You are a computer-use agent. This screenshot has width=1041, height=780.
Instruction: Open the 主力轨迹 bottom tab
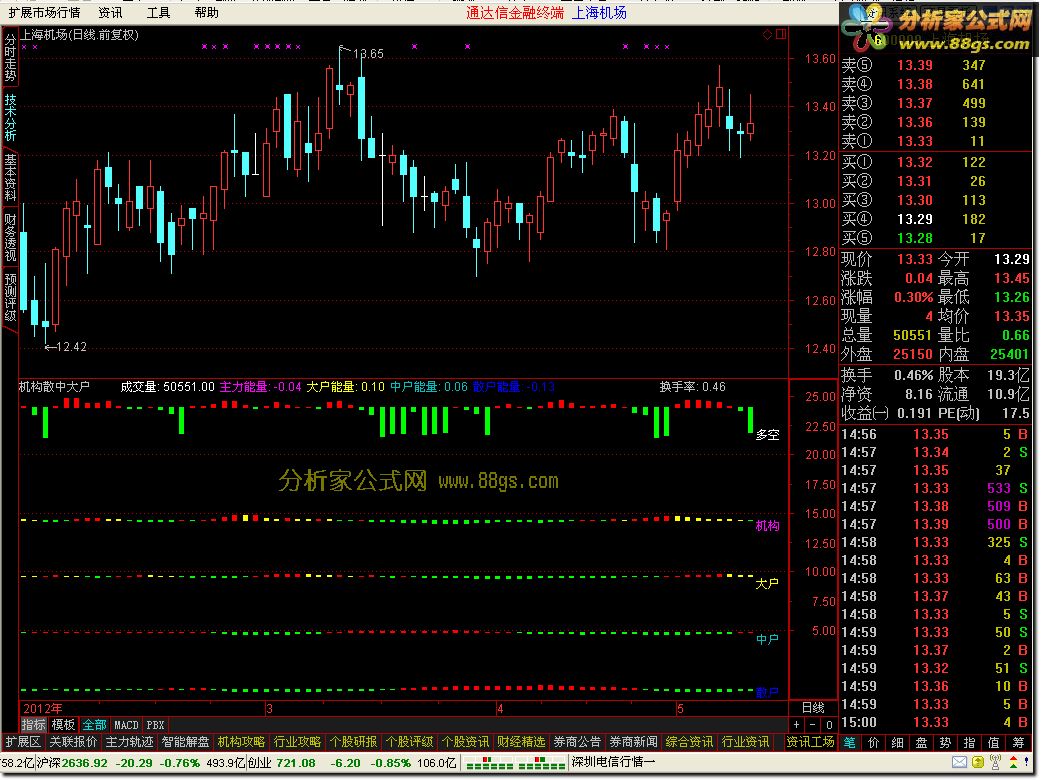(129, 742)
